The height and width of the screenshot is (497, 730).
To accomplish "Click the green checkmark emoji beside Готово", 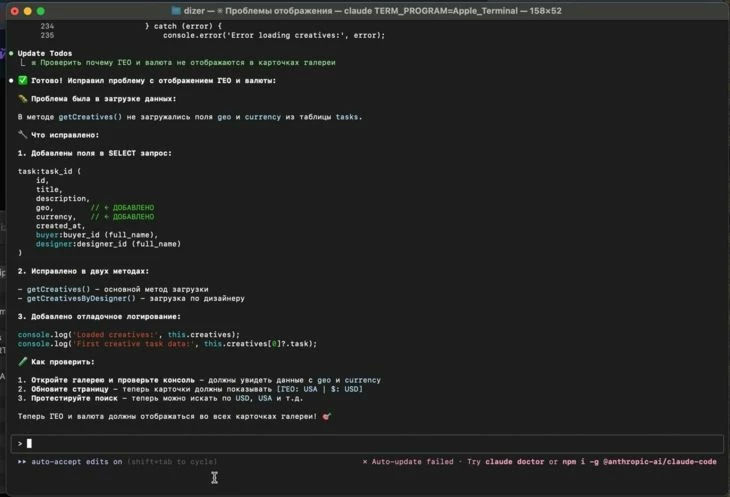I will click(x=23, y=80).
